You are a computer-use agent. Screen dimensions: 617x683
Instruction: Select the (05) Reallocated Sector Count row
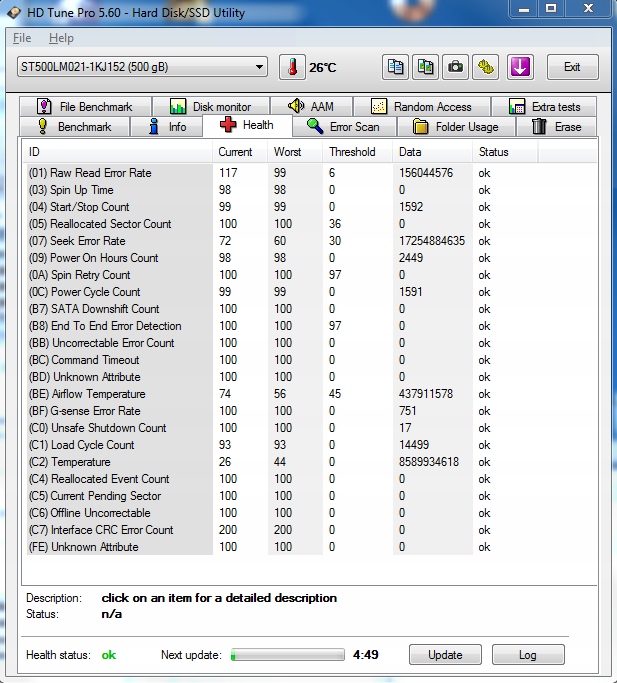coord(282,224)
